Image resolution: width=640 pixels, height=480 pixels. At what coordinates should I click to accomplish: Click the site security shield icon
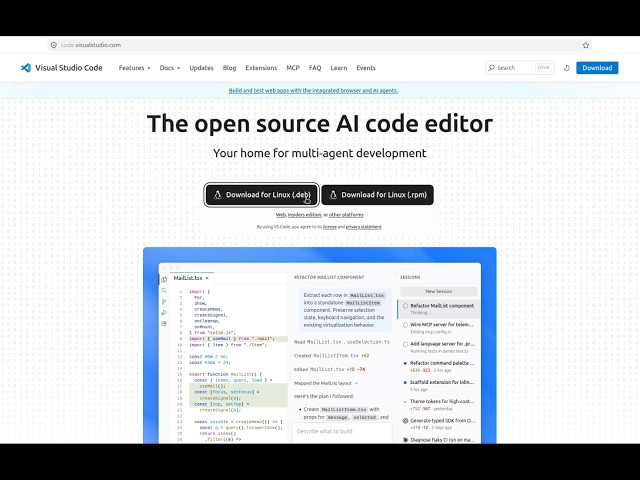point(53,45)
